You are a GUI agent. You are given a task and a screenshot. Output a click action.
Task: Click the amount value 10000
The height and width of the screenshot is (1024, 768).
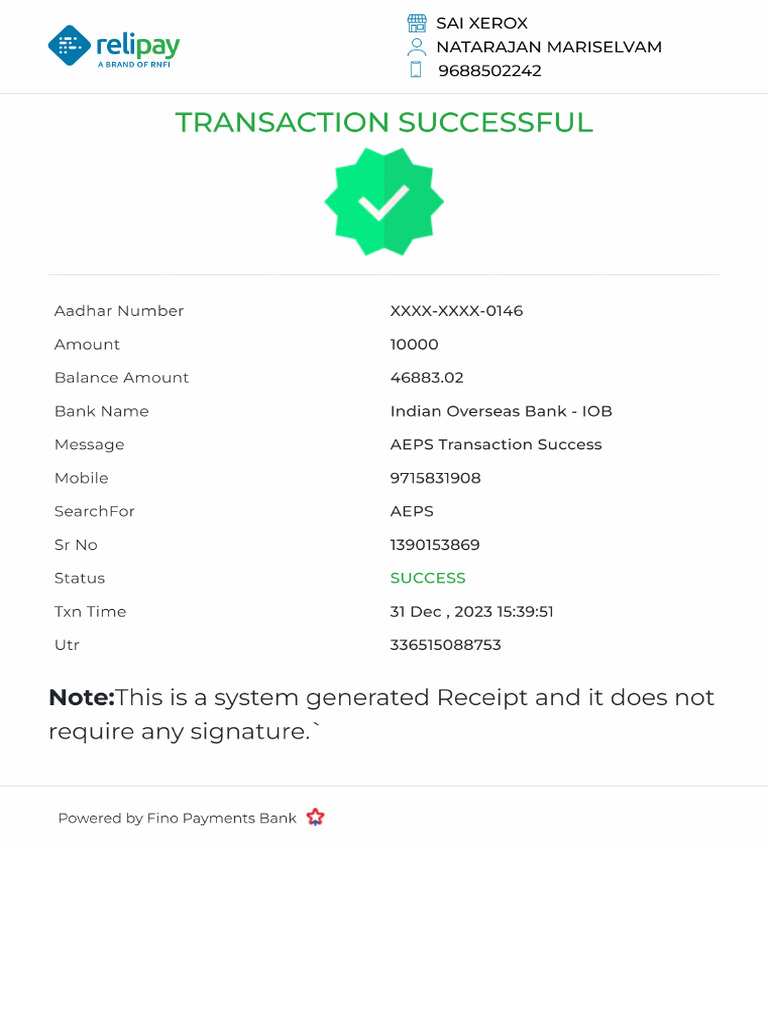[414, 345]
